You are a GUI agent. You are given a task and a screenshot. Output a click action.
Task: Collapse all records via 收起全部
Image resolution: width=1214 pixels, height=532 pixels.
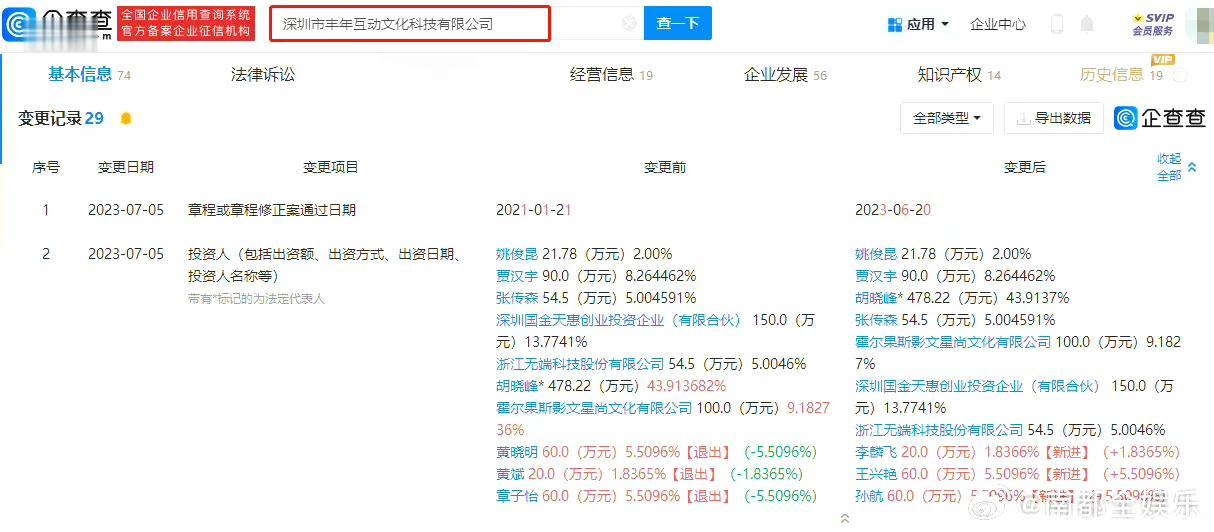1175,167
